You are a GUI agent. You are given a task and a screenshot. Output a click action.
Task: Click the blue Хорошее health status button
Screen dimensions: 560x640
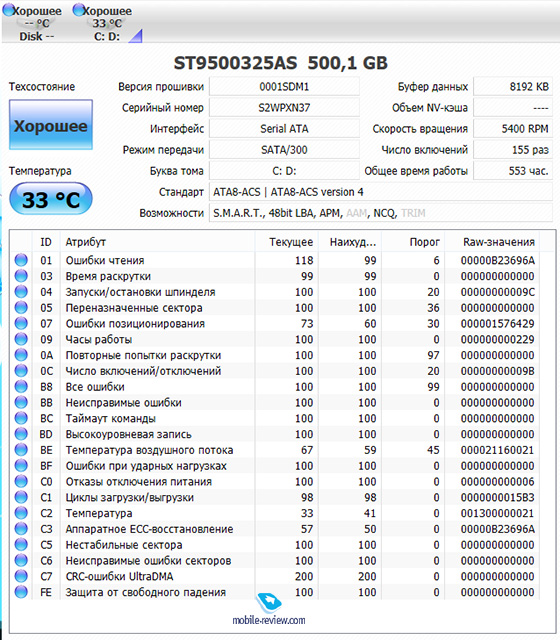[x=51, y=125]
